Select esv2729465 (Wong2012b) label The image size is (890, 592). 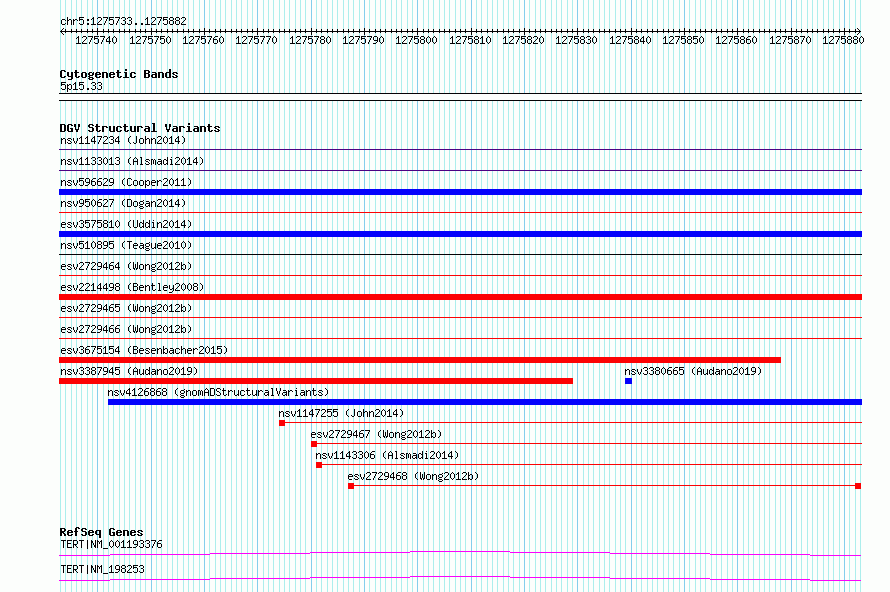coord(126,308)
